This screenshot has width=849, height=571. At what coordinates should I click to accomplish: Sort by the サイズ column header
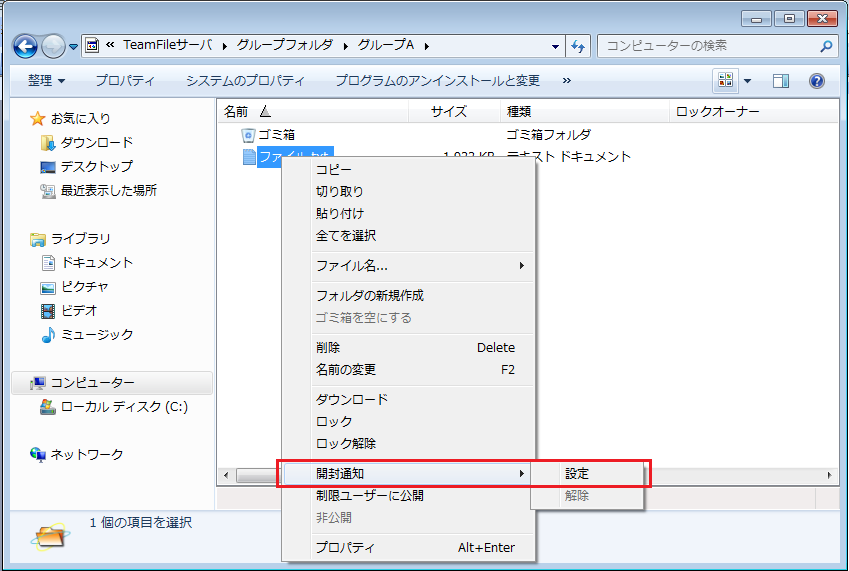click(449, 111)
